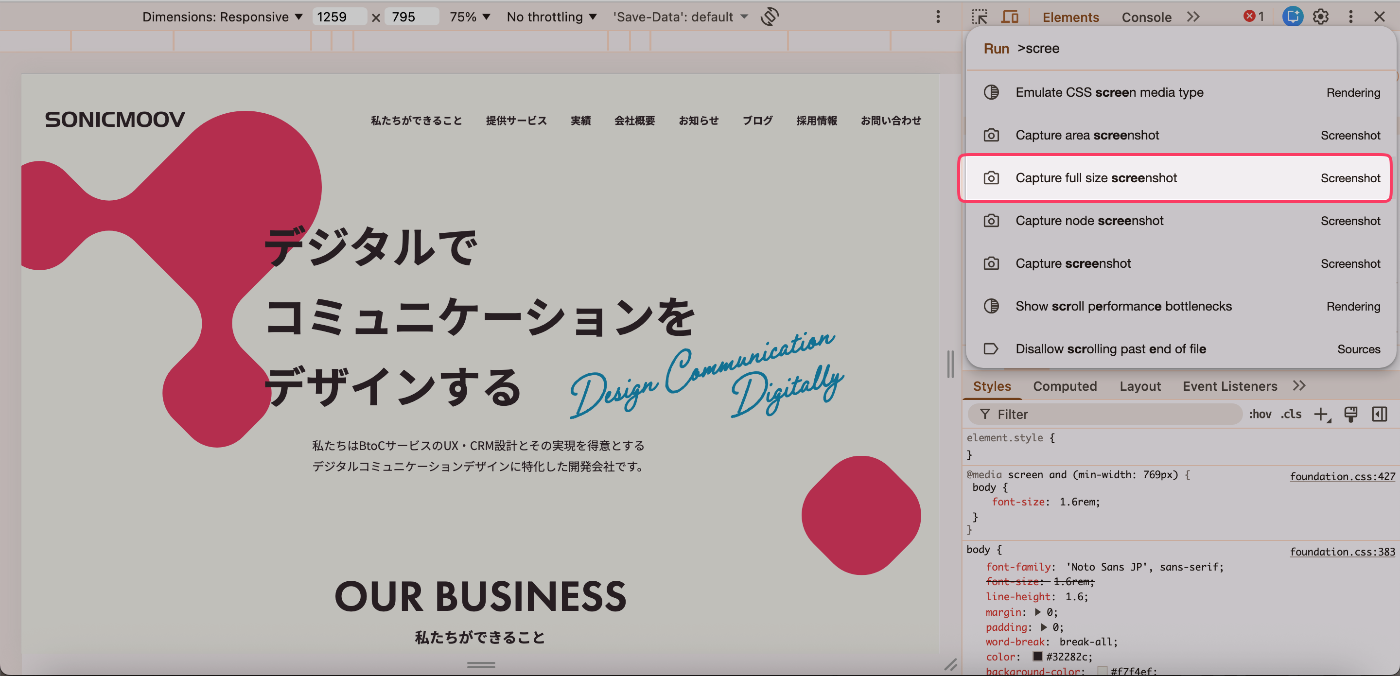Image resolution: width=1400 pixels, height=676 pixels.
Task: Toggle the :hov element state button
Action: [1260, 414]
